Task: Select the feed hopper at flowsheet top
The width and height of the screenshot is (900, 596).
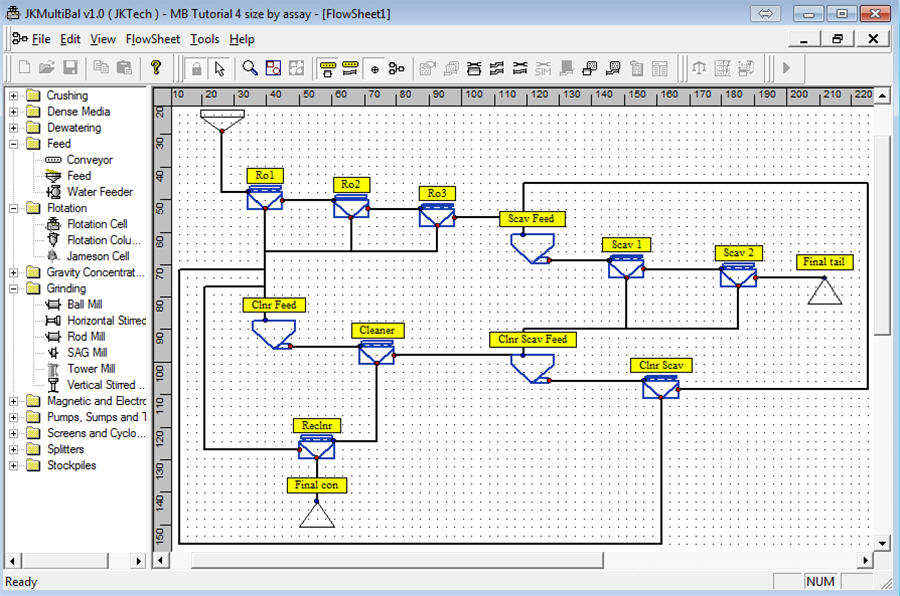Action: click(222, 121)
